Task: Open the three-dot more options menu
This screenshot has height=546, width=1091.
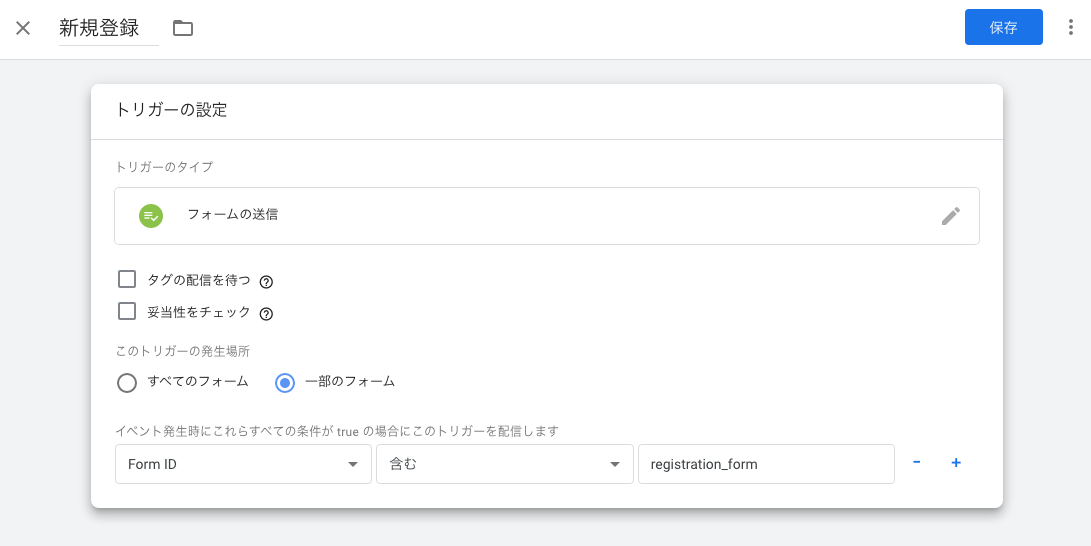Action: [1071, 28]
